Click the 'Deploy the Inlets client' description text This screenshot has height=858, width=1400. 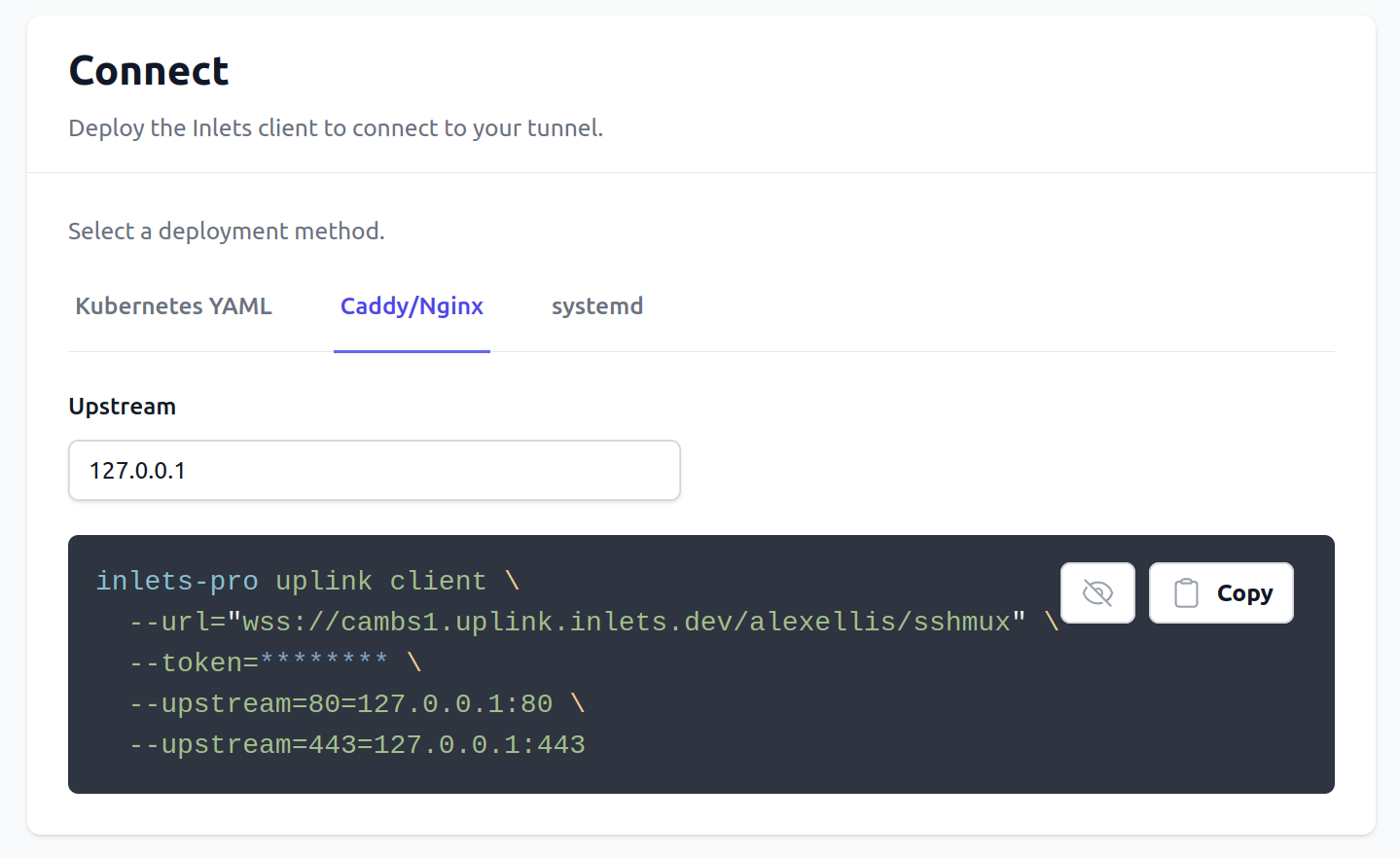click(336, 128)
